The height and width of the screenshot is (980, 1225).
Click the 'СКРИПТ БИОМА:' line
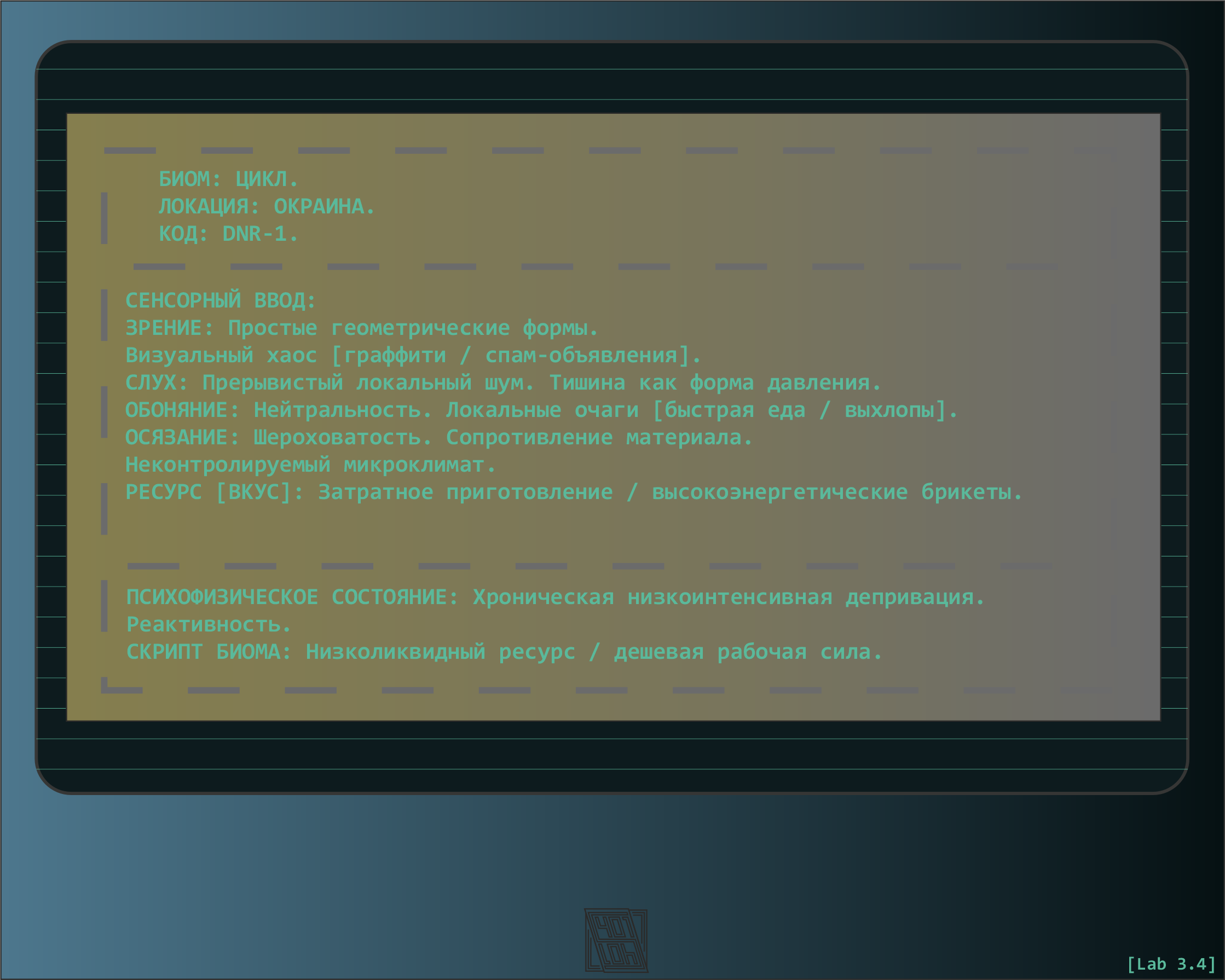(x=504, y=652)
